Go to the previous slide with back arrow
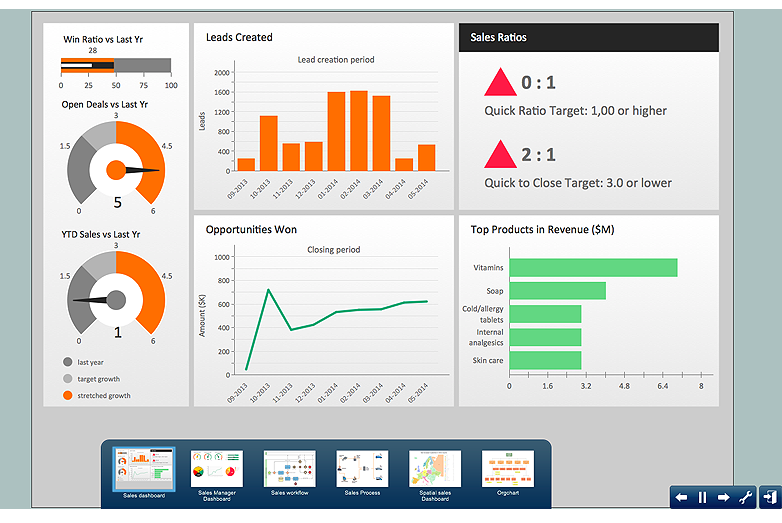 click(x=681, y=497)
